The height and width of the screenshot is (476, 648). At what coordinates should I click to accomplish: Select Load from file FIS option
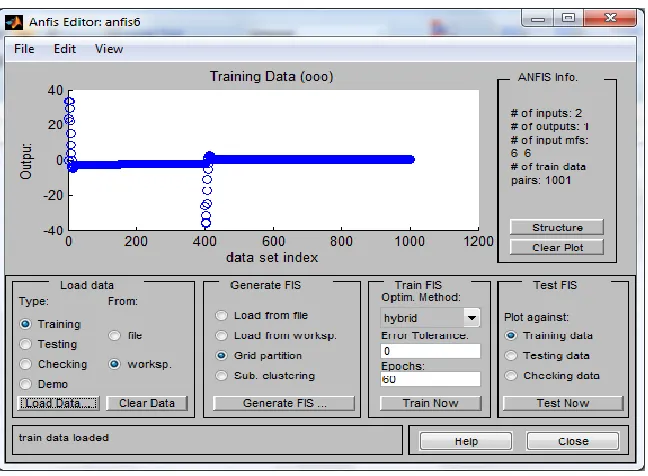(222, 315)
